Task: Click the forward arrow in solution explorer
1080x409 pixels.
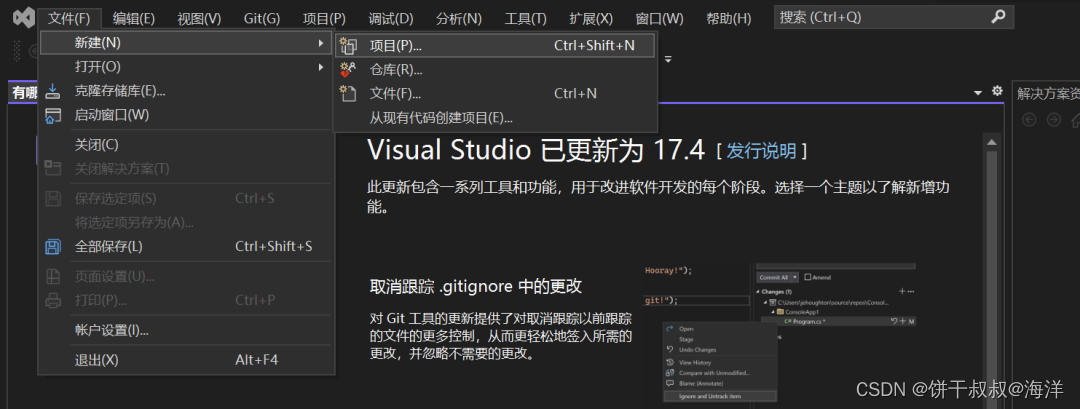Action: [1053, 120]
